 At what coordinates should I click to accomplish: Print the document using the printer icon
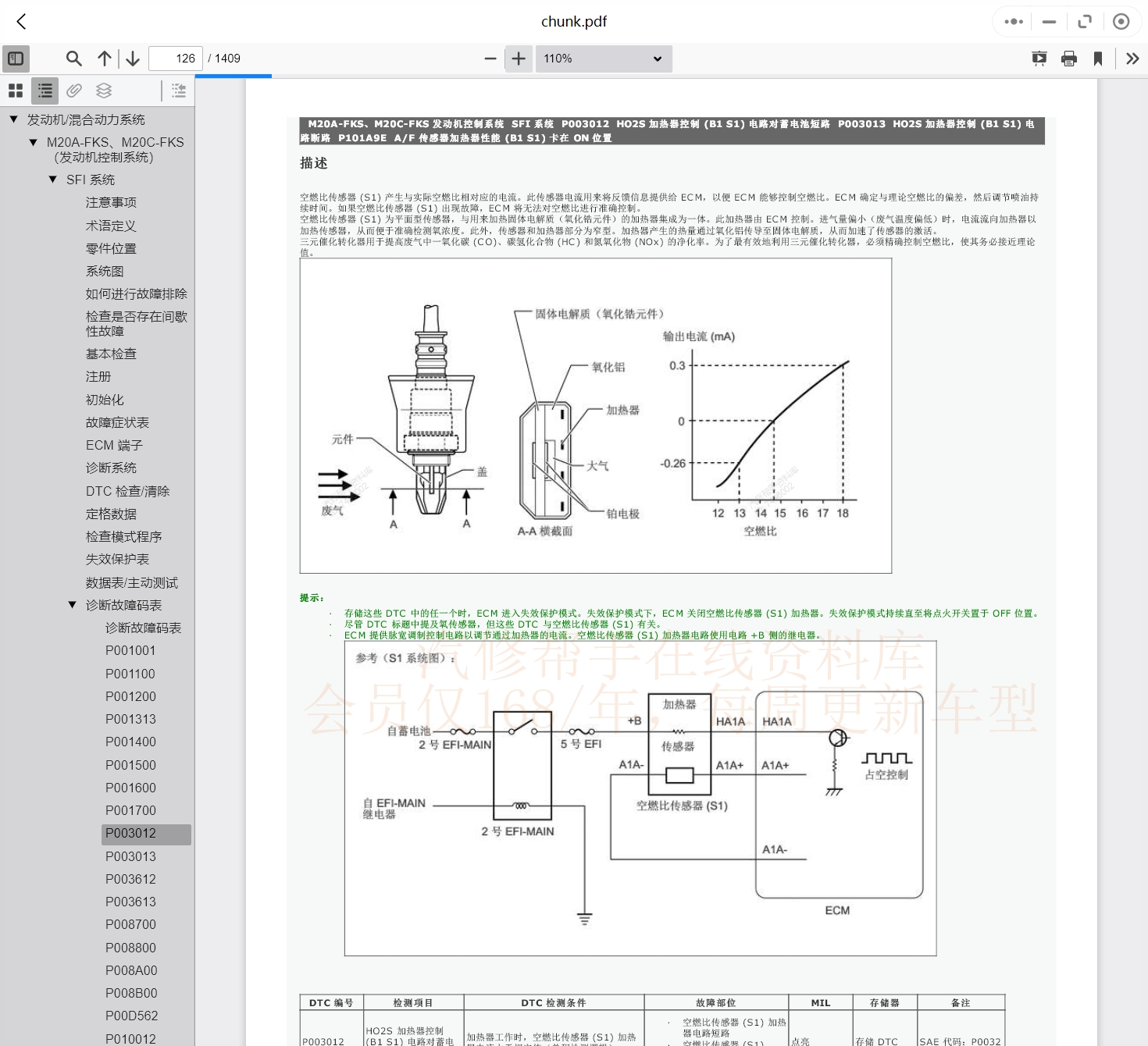[x=1069, y=59]
